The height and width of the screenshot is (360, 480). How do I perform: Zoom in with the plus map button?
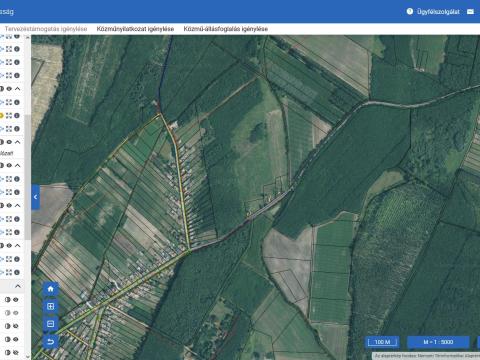coord(51,306)
